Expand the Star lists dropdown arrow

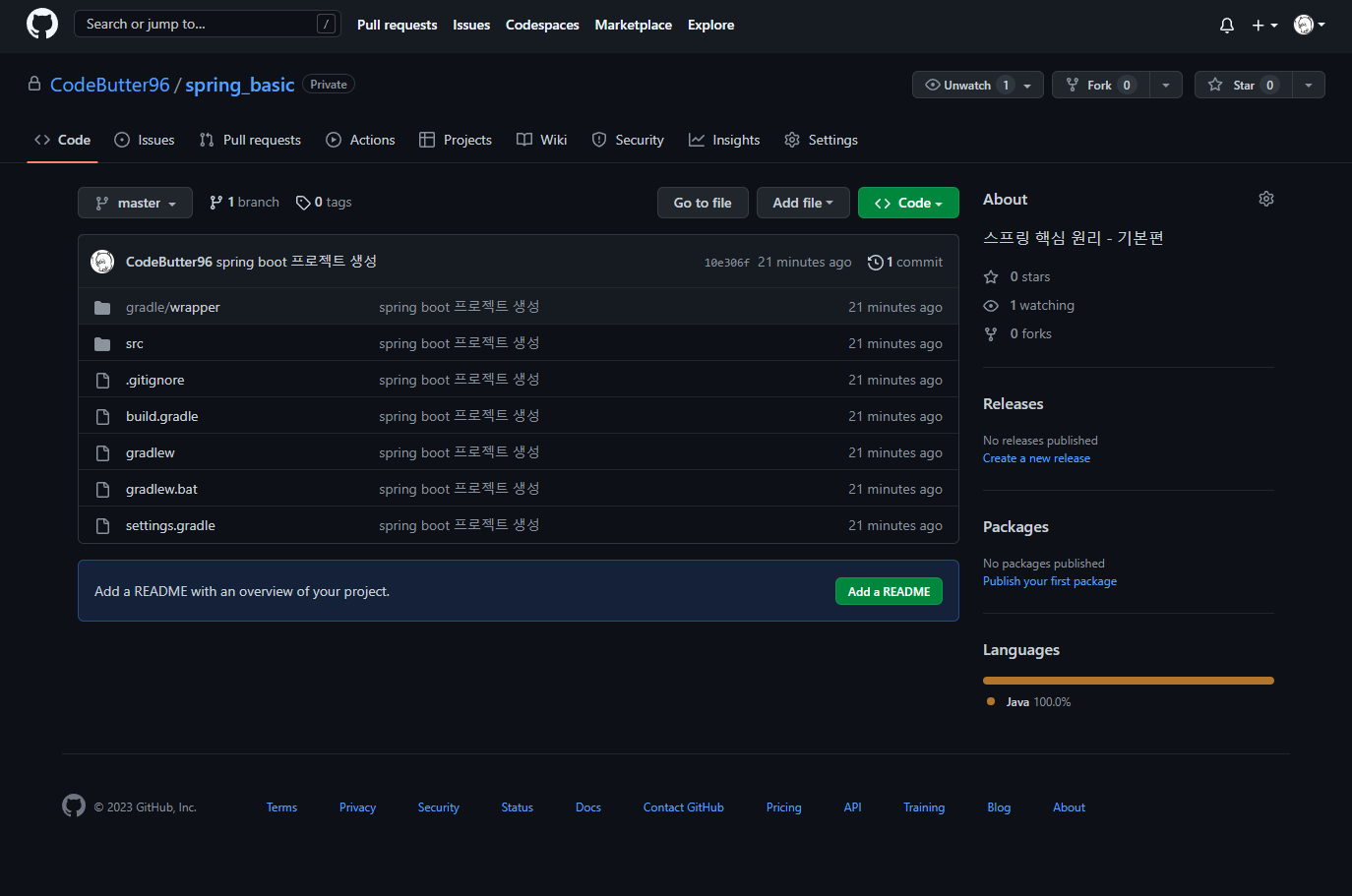pos(1309,85)
